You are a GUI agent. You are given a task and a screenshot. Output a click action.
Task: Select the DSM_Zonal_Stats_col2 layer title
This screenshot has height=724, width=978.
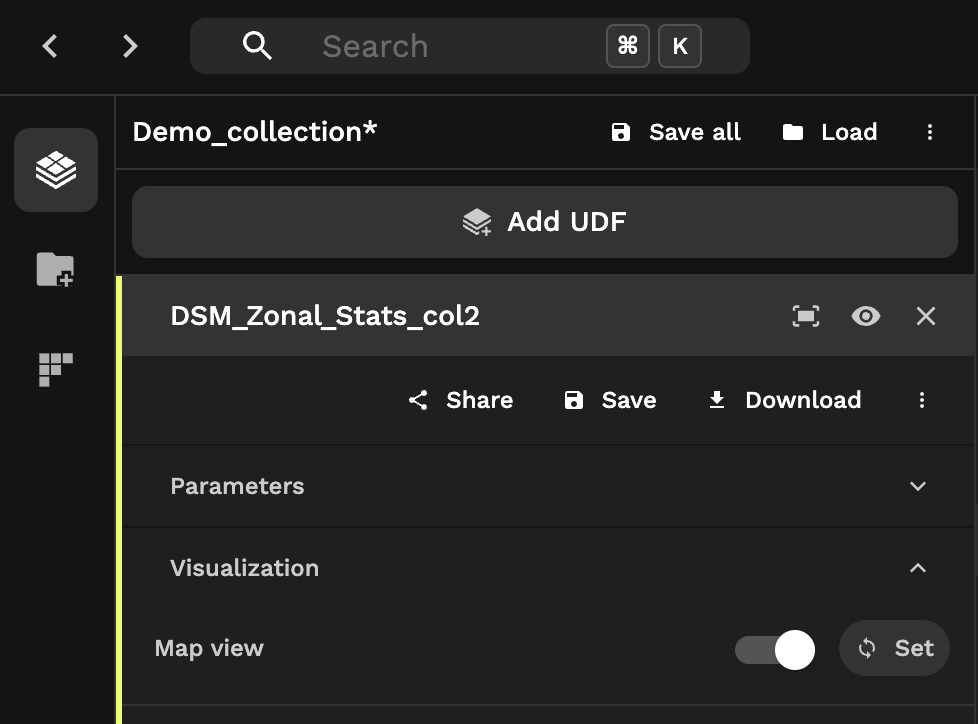[x=325, y=316]
